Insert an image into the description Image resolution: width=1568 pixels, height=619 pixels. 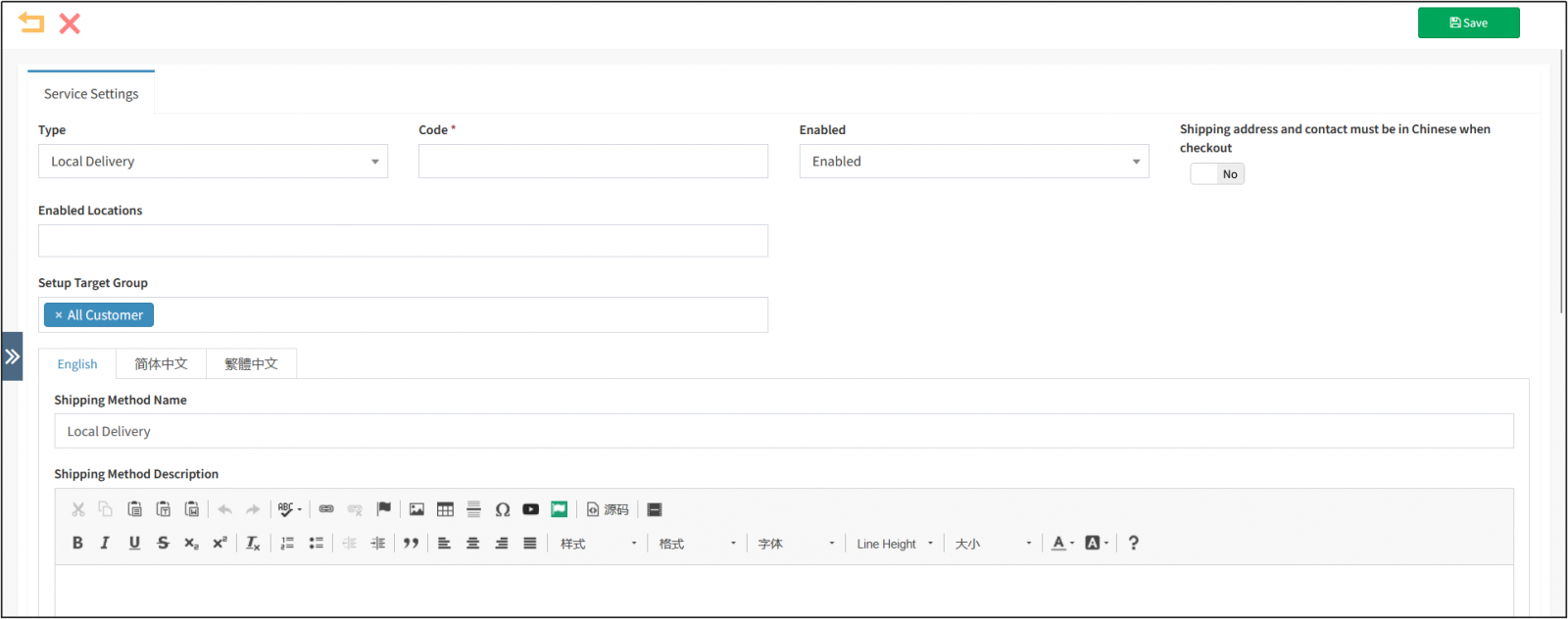[x=416, y=509]
